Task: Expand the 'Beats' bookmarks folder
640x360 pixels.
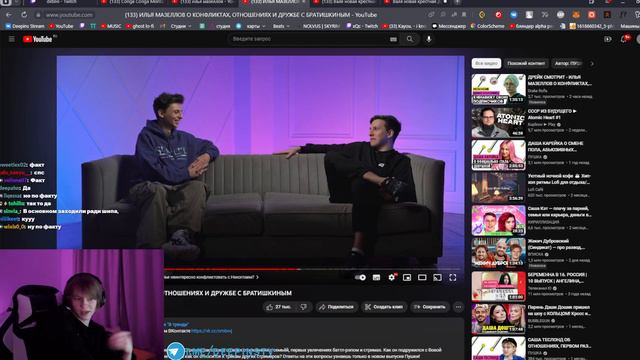Action: (281, 26)
